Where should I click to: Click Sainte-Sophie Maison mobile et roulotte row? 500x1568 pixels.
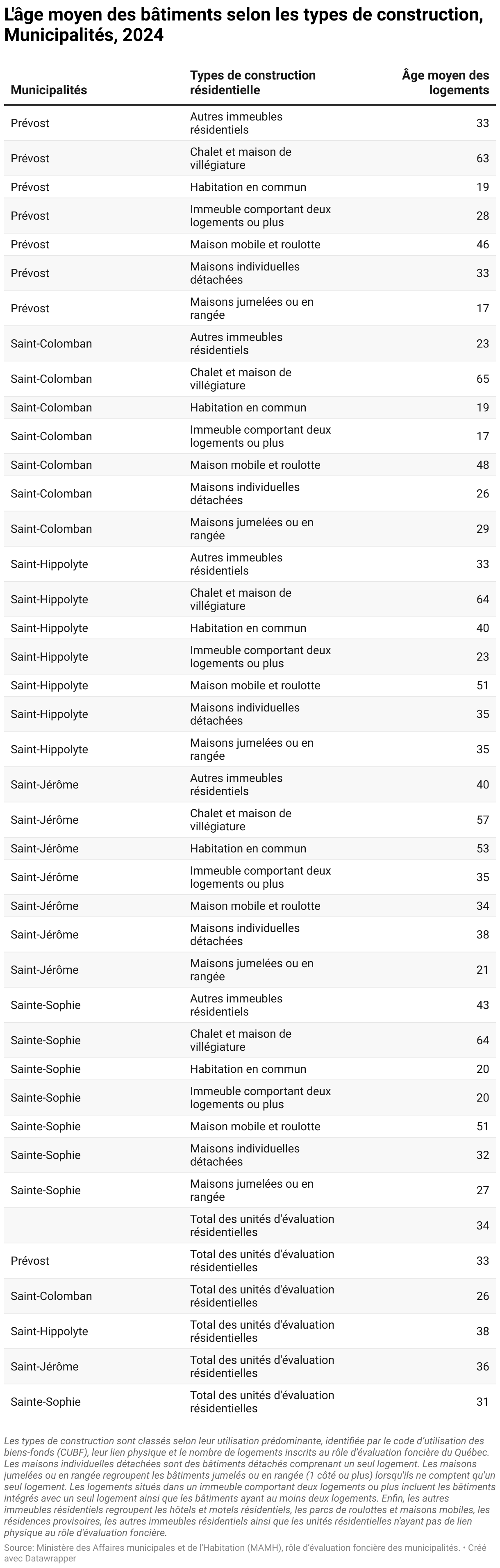(250, 1127)
